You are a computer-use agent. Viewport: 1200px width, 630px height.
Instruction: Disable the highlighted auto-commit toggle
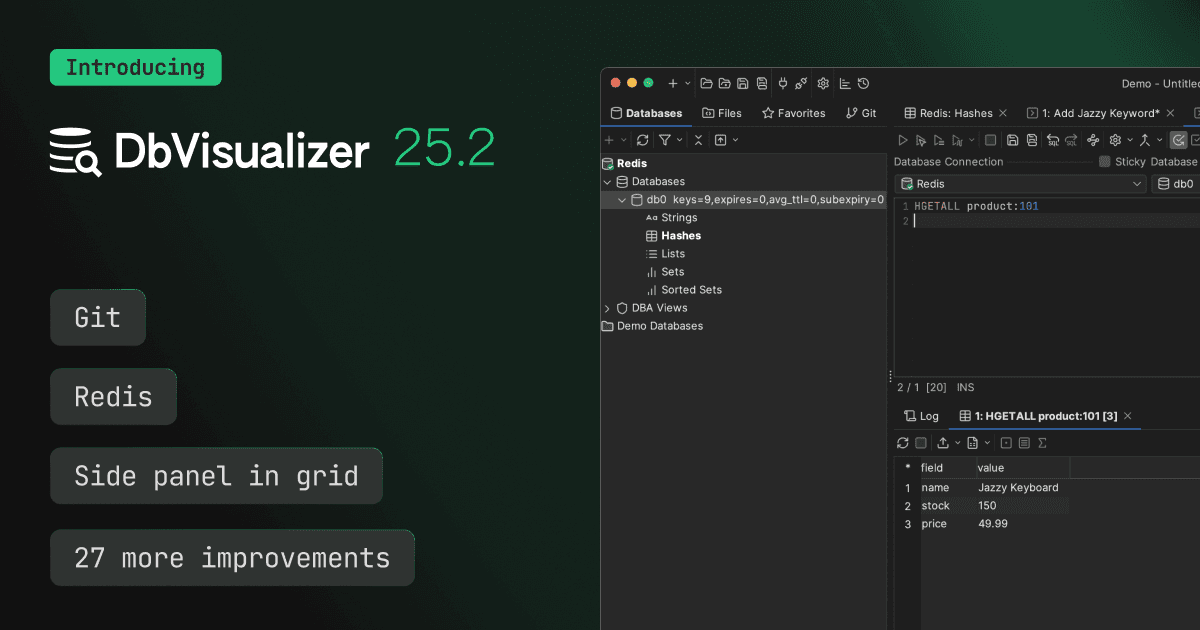[1178, 140]
